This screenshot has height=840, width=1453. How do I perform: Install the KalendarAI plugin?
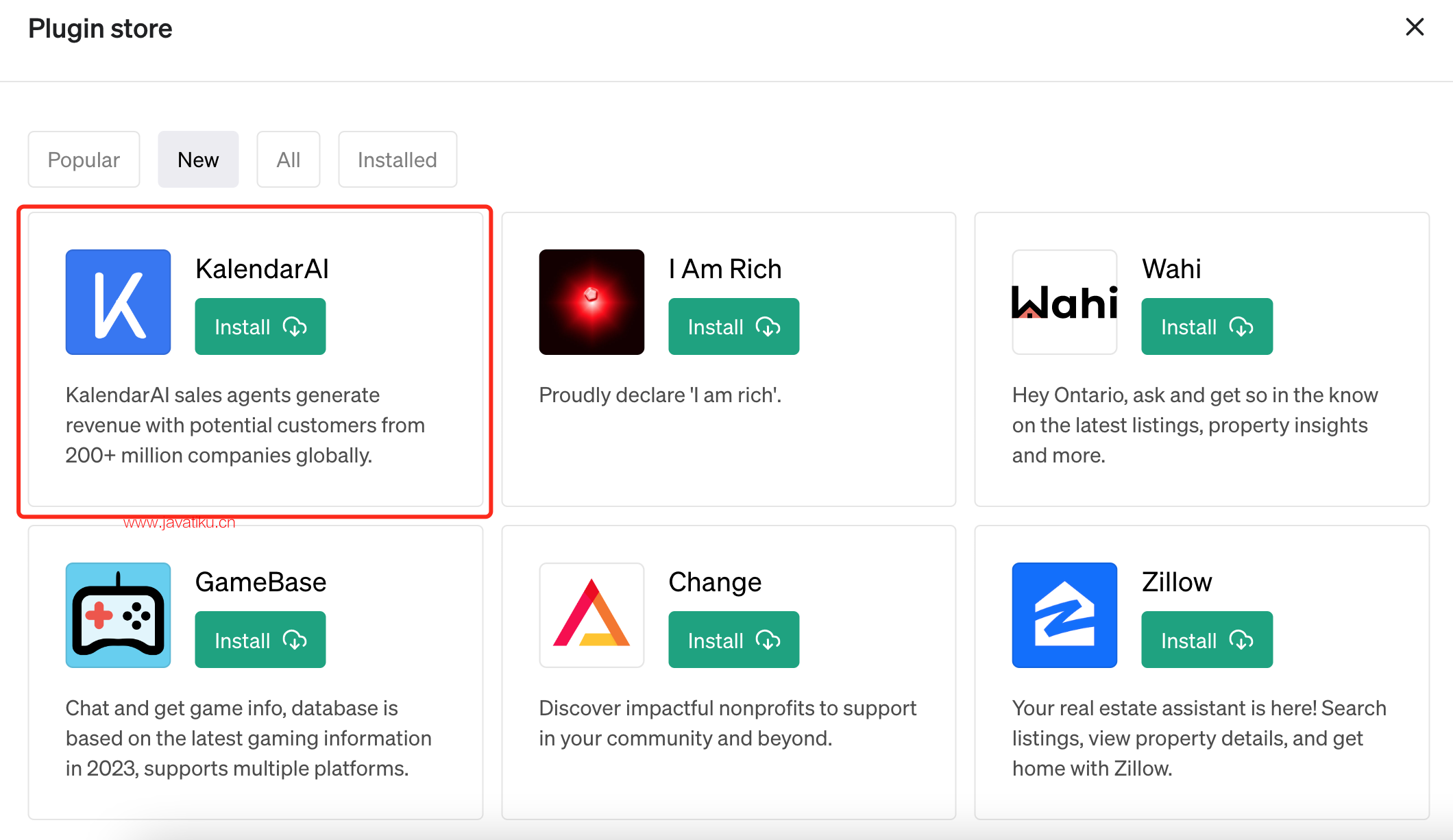coord(260,327)
